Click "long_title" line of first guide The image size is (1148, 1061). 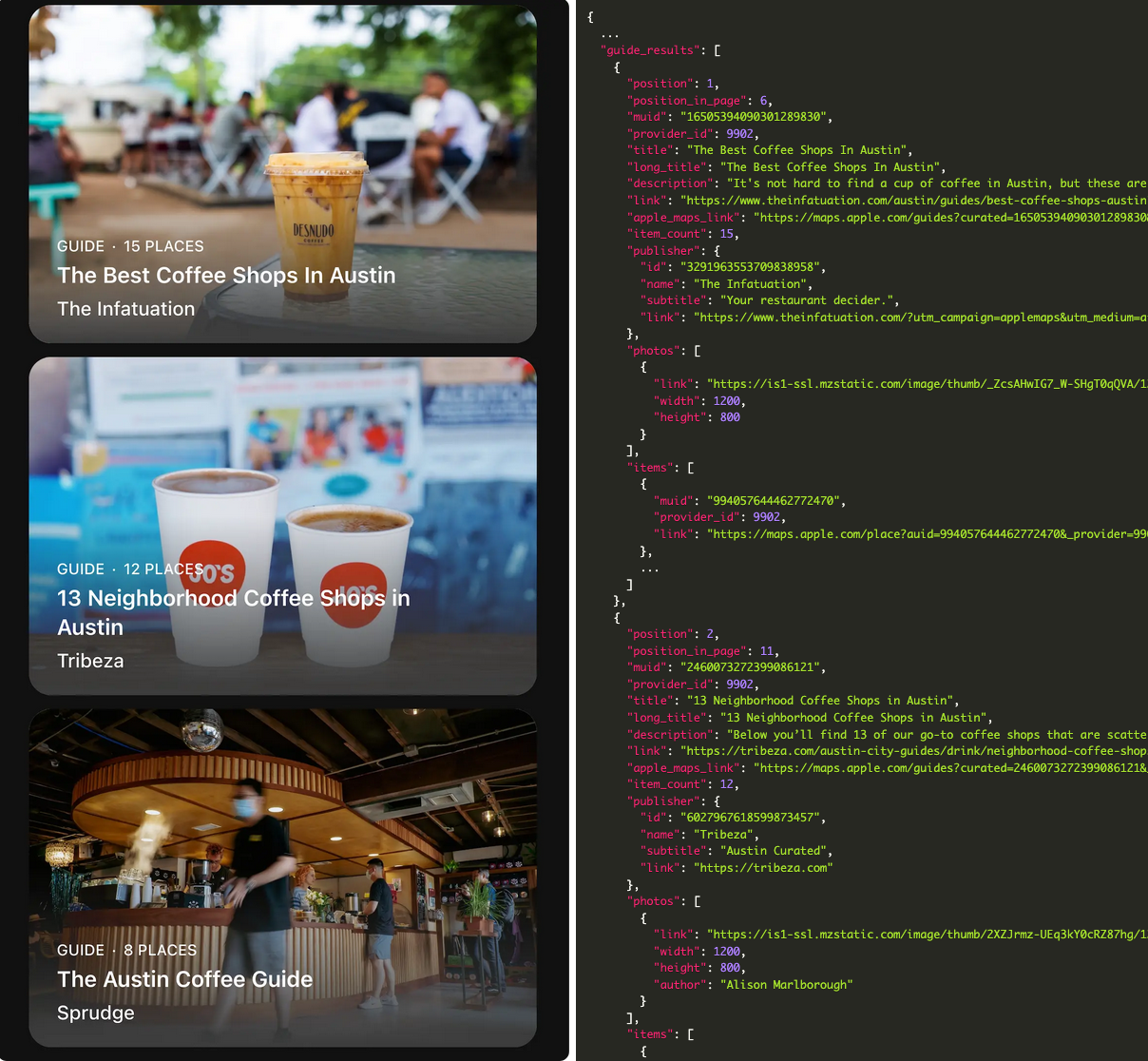pyautogui.click(x=787, y=167)
